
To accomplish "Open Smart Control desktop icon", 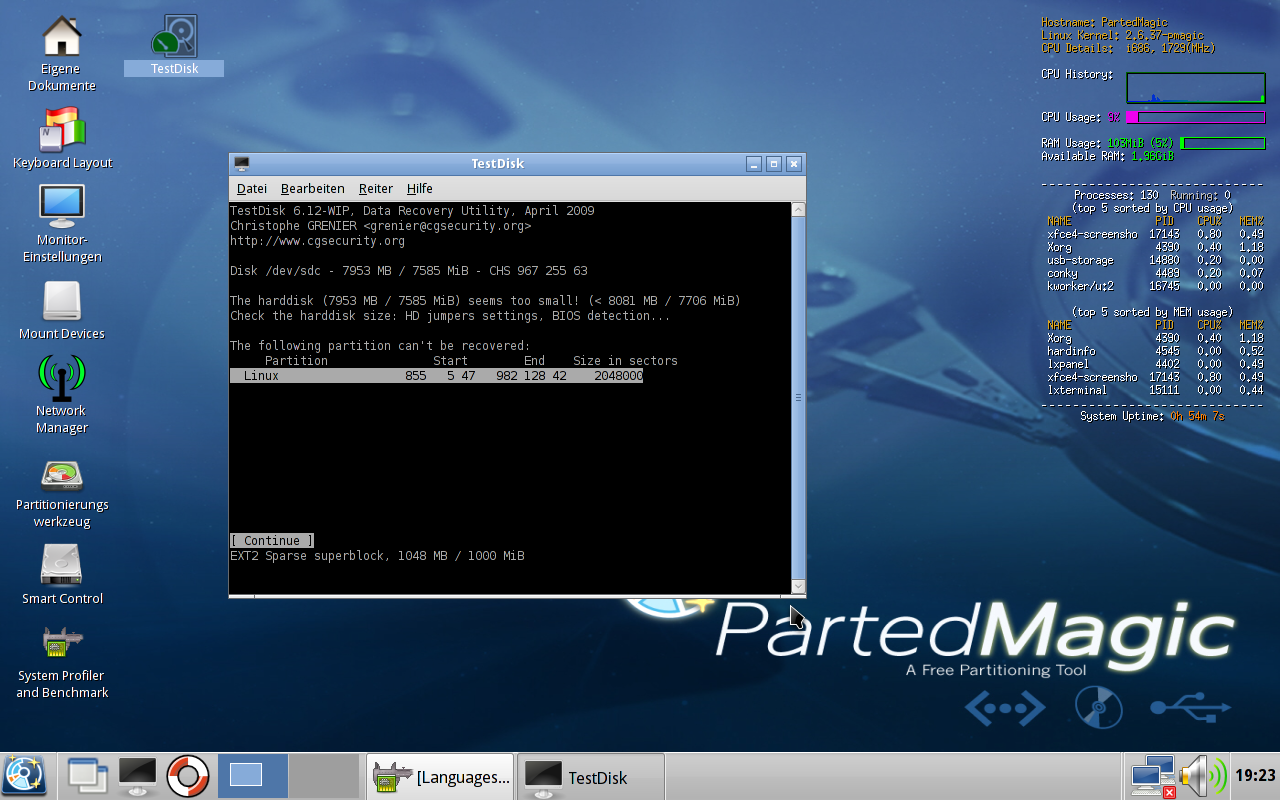I will pos(62,574).
